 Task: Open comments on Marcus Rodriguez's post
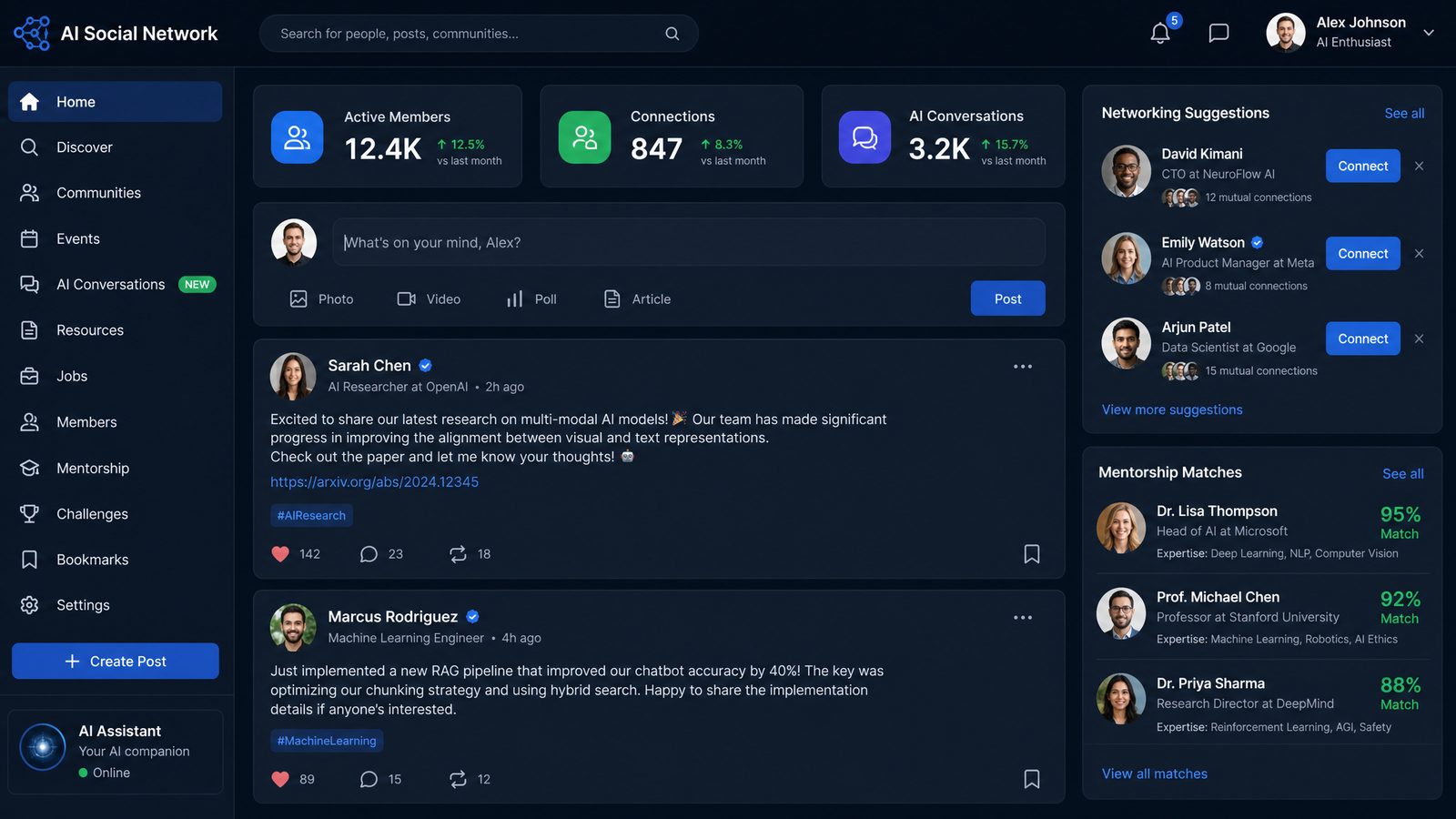tap(369, 779)
